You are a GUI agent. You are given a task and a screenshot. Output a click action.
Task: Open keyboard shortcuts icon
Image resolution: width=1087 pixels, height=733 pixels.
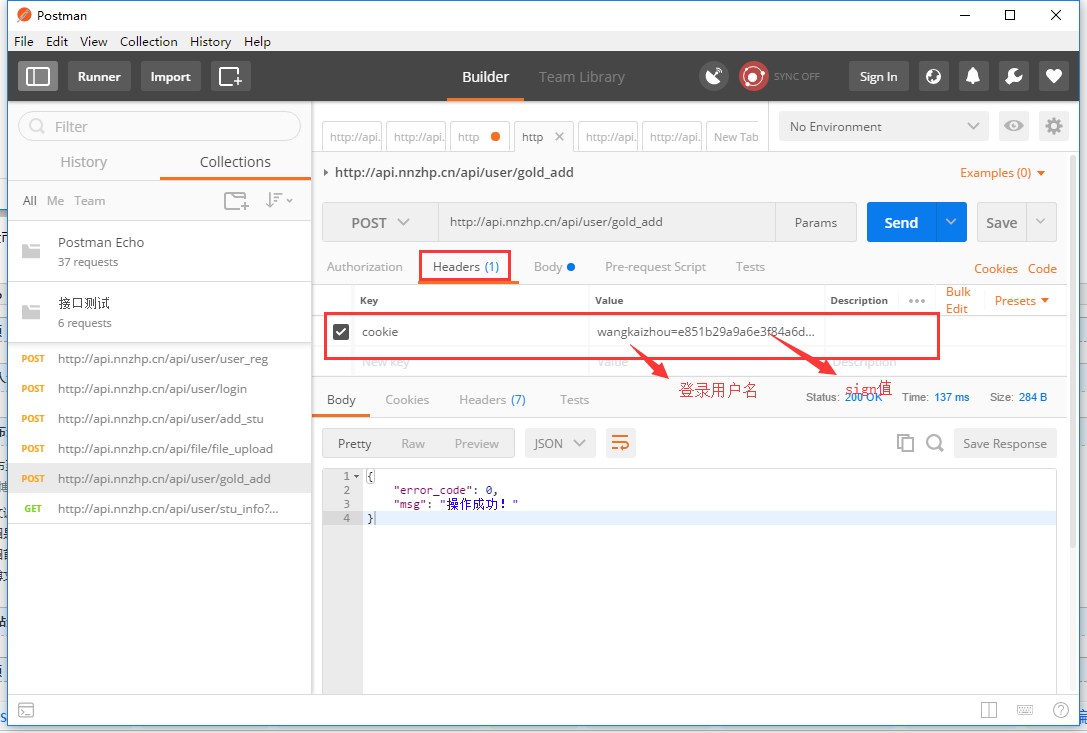click(x=1025, y=710)
